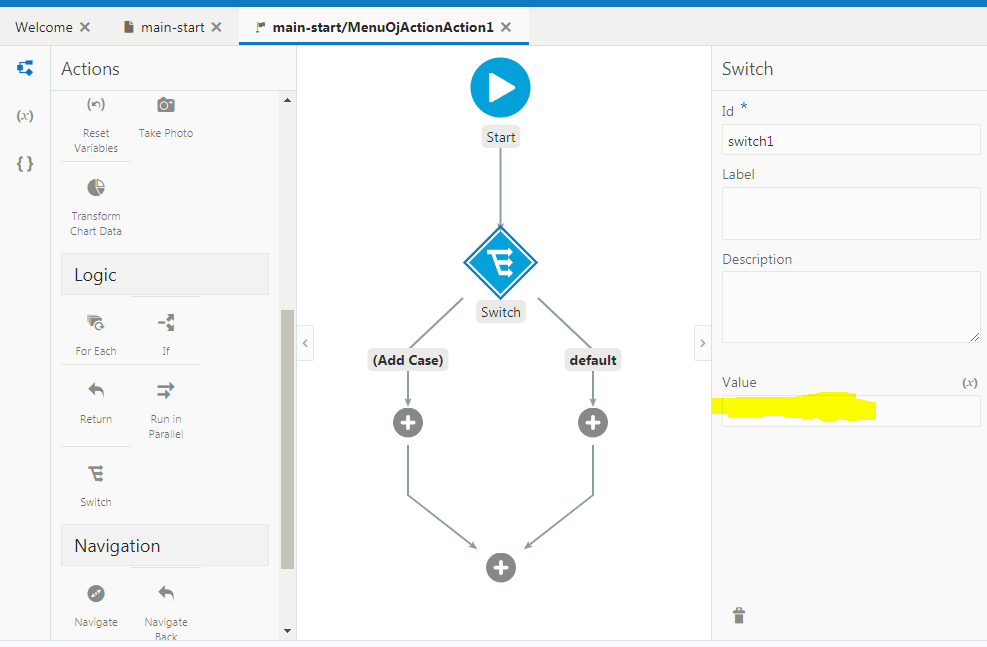Screen dimensions: 987x647
Task: Click the highlighted Value input field
Action: [850, 410]
